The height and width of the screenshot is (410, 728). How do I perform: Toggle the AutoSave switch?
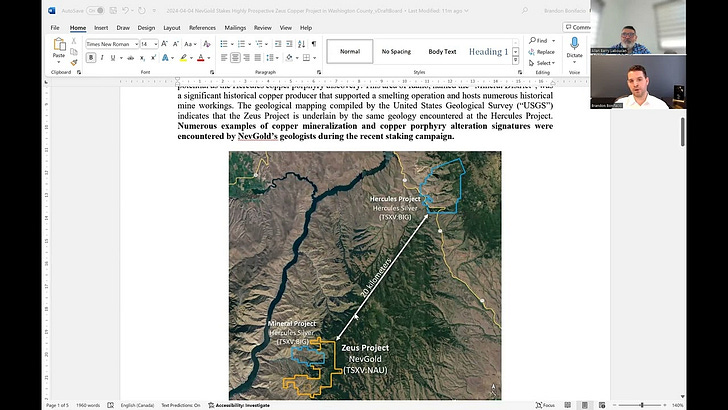click(95, 10)
